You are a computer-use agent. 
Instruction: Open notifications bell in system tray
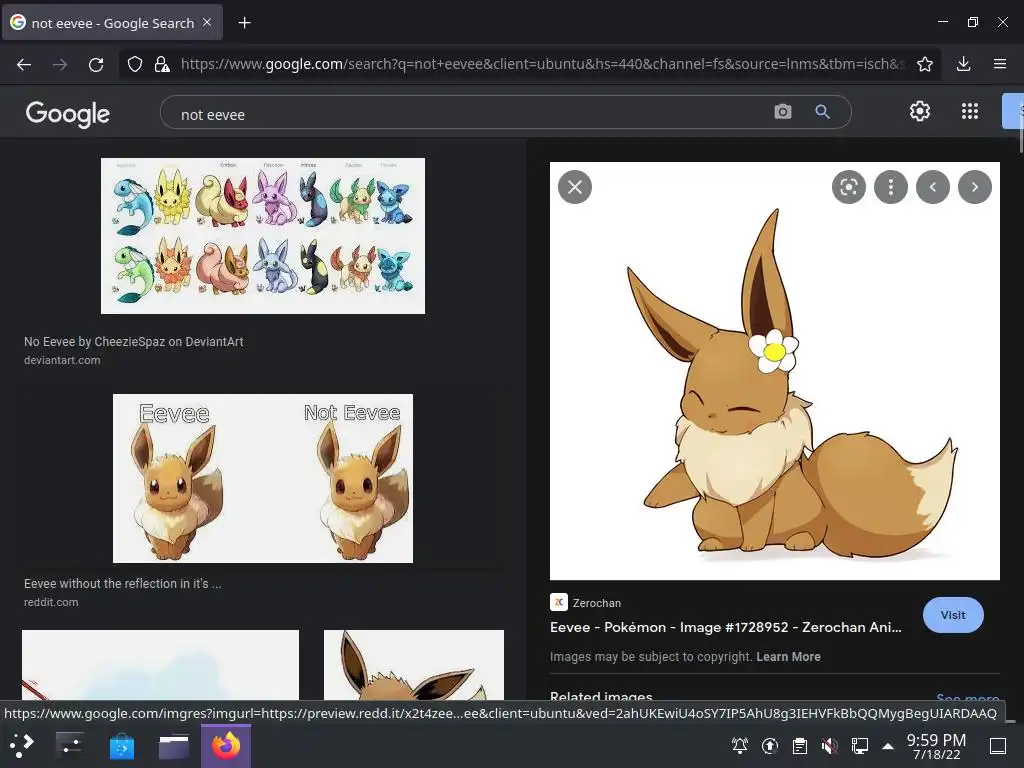740,745
